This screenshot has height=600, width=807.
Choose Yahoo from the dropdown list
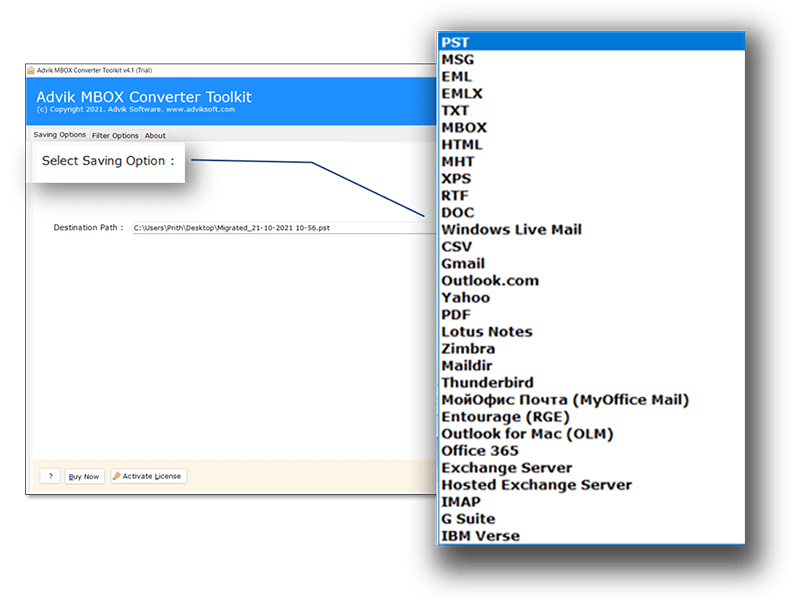click(592, 297)
